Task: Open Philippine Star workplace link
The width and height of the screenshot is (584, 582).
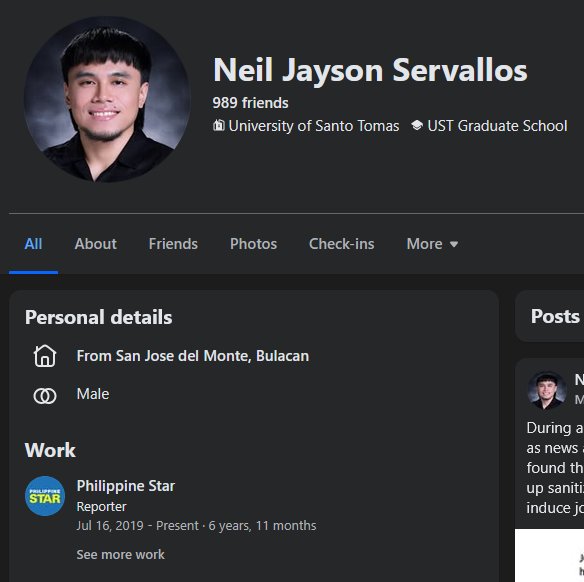Action: pos(126,486)
